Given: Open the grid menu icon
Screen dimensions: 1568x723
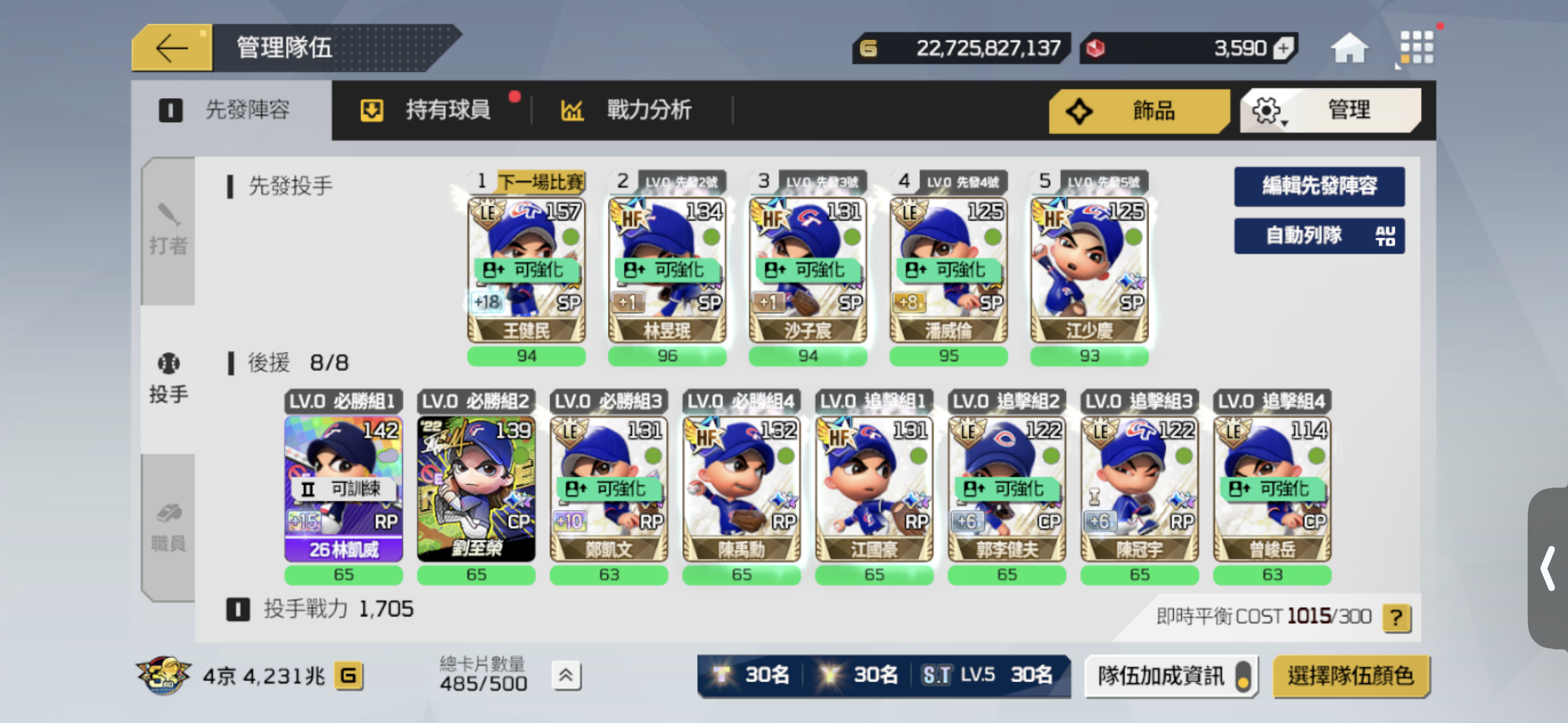Looking at the screenshot, I should click(x=1416, y=48).
